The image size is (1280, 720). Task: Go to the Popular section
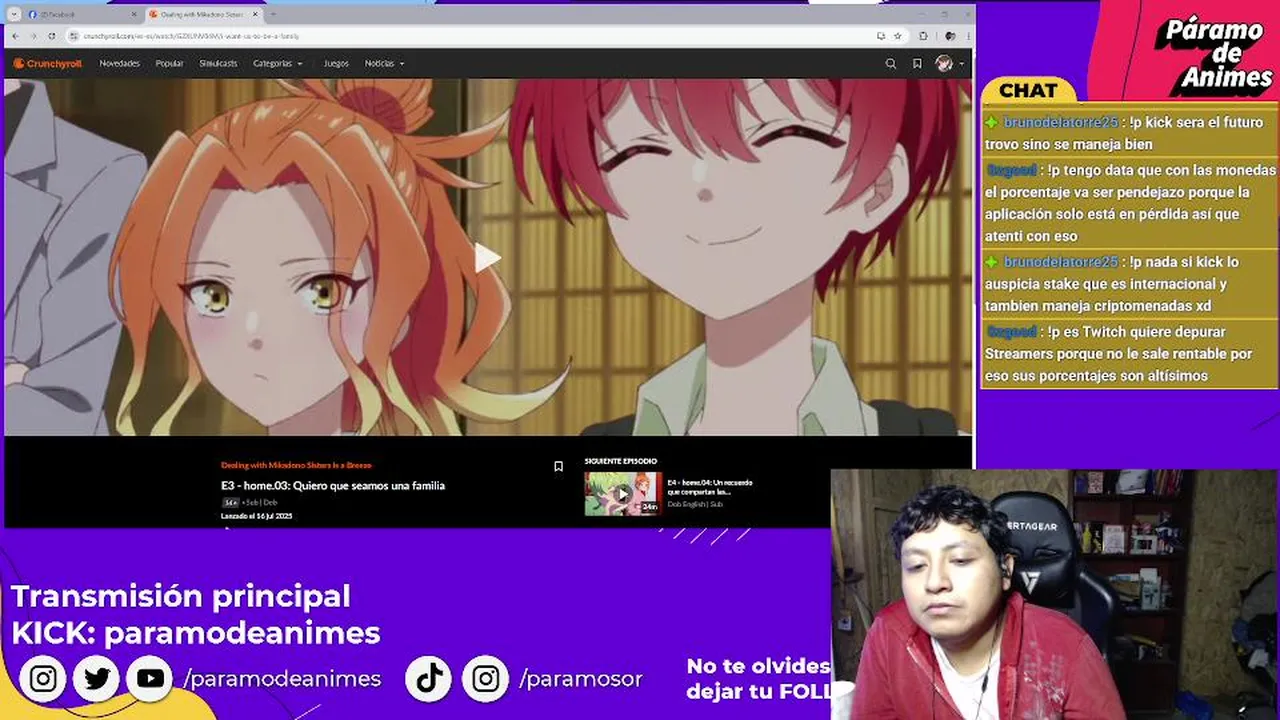tap(169, 63)
